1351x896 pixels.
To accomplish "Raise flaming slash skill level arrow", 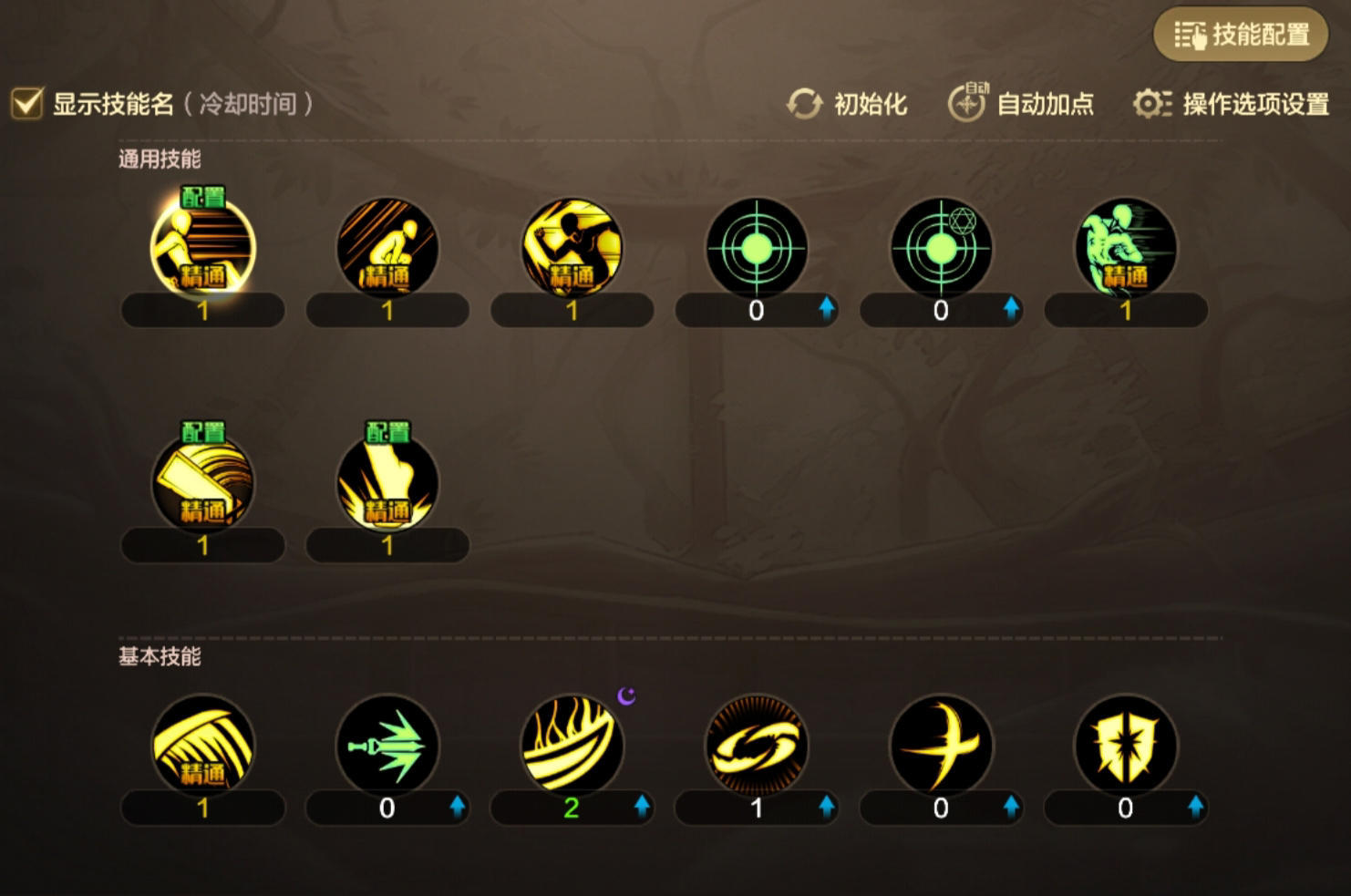I will coord(642,806).
